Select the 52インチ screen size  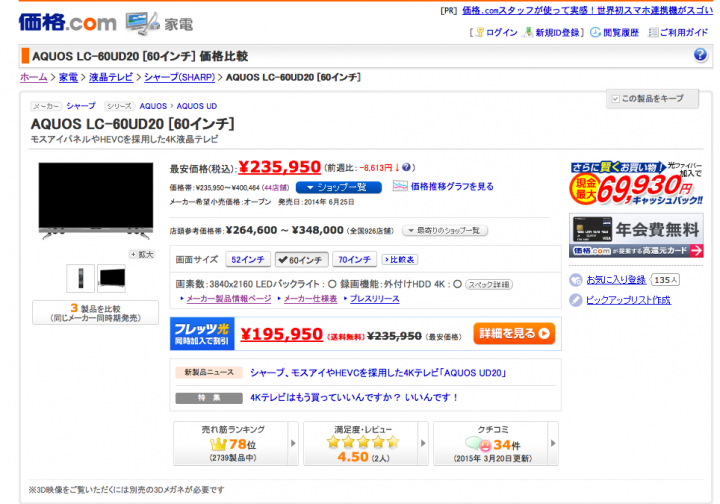coord(248,260)
